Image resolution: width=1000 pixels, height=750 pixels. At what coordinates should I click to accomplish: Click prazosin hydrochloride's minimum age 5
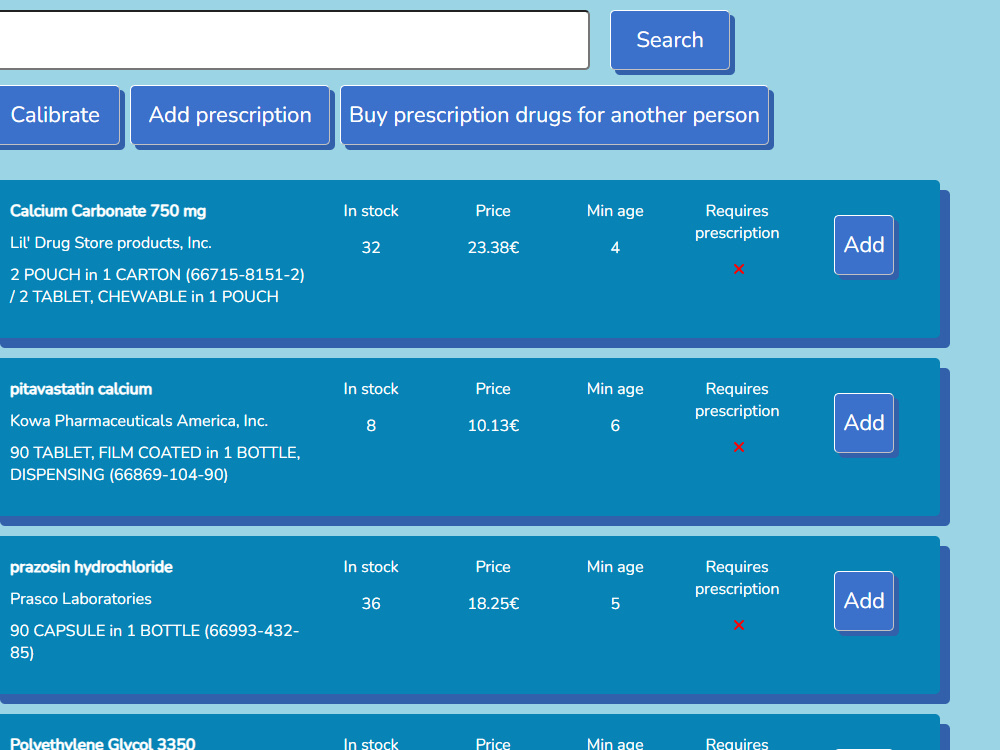[615, 603]
